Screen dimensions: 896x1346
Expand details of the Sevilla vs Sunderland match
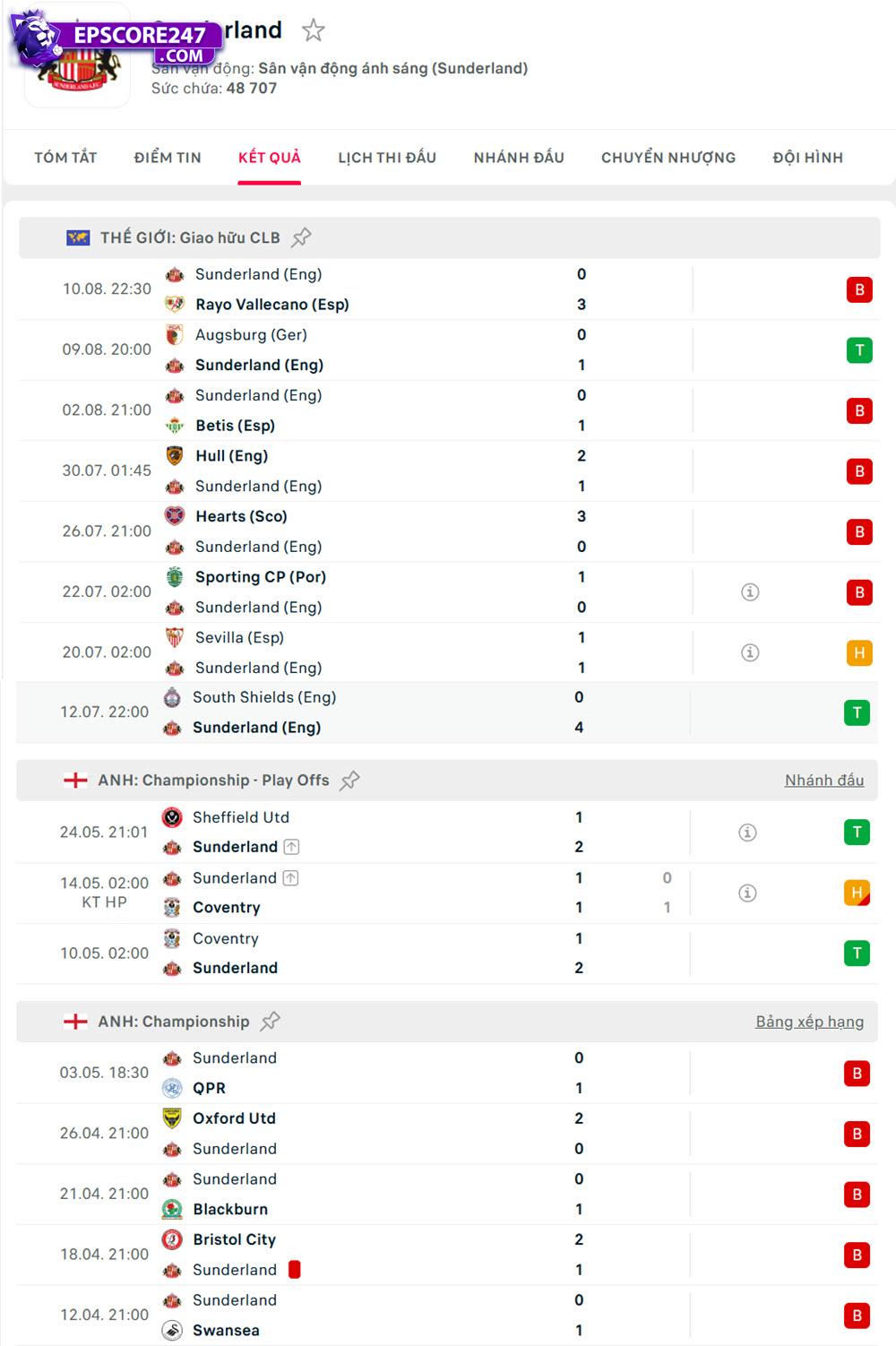click(750, 652)
